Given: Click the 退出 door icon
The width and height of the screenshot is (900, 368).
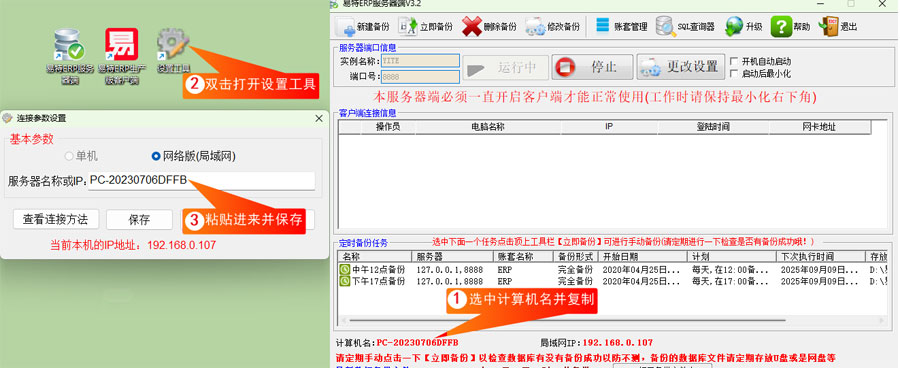Looking at the screenshot, I should (828, 26).
